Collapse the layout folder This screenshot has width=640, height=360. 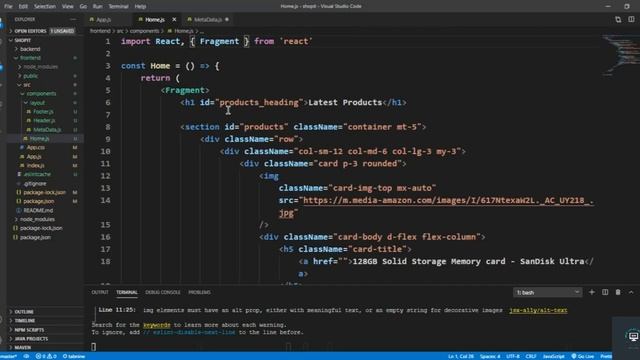37,103
